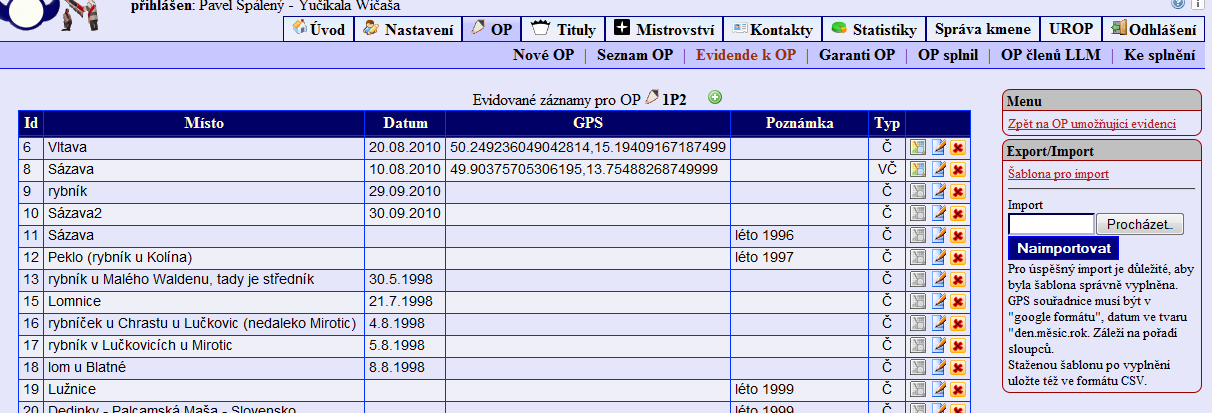
Task: Switch to the Statistiky tab
Action: pos(874,29)
